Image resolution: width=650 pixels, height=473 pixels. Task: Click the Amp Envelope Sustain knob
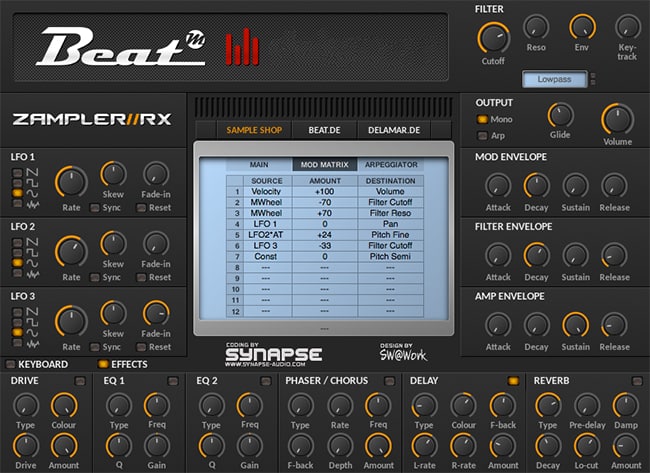[x=575, y=325]
